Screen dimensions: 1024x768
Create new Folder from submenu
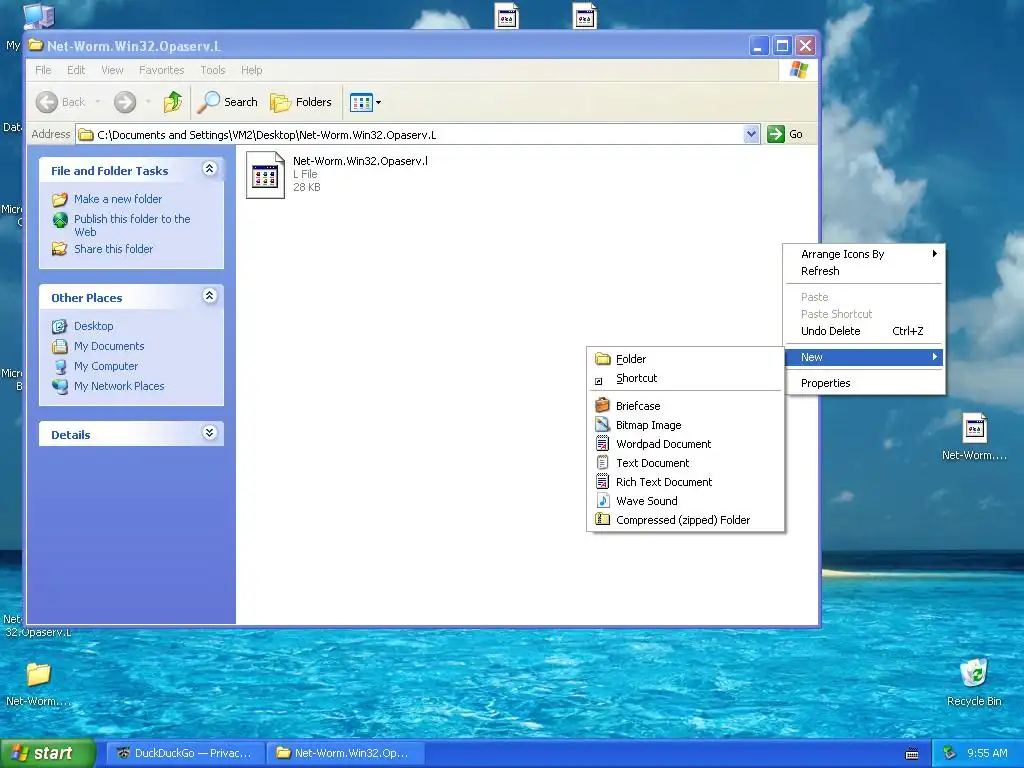pyautogui.click(x=686, y=359)
